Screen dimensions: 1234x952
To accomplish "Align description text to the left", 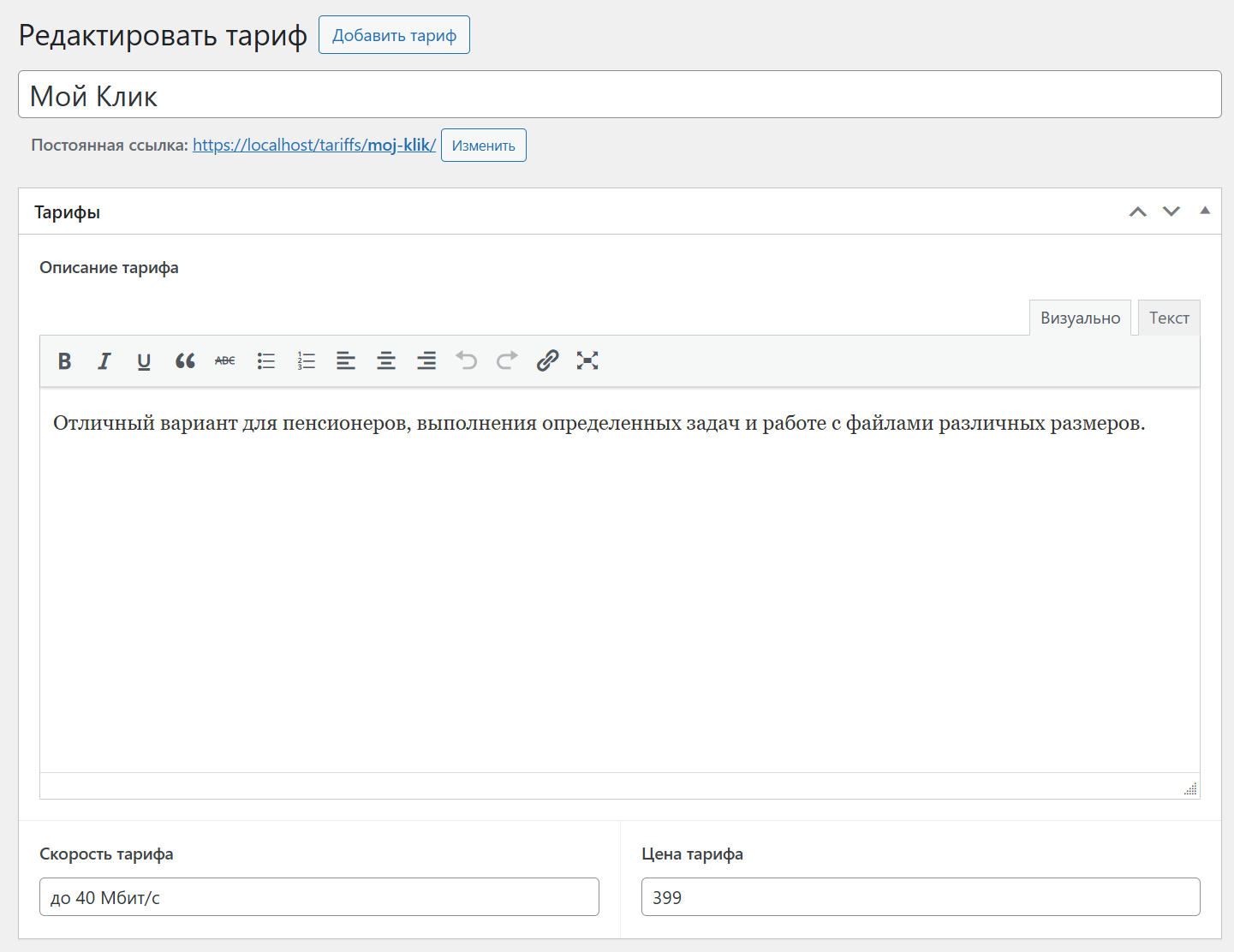I will click(346, 361).
